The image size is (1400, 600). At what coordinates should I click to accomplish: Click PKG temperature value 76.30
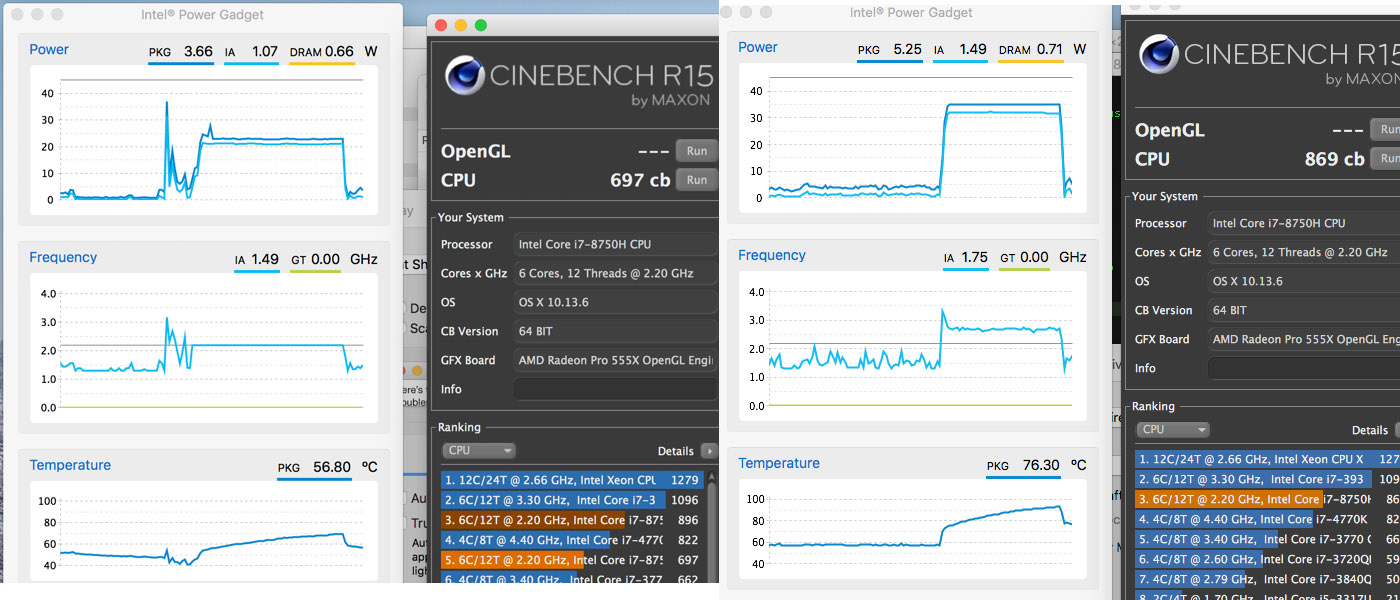[x=1040, y=465]
